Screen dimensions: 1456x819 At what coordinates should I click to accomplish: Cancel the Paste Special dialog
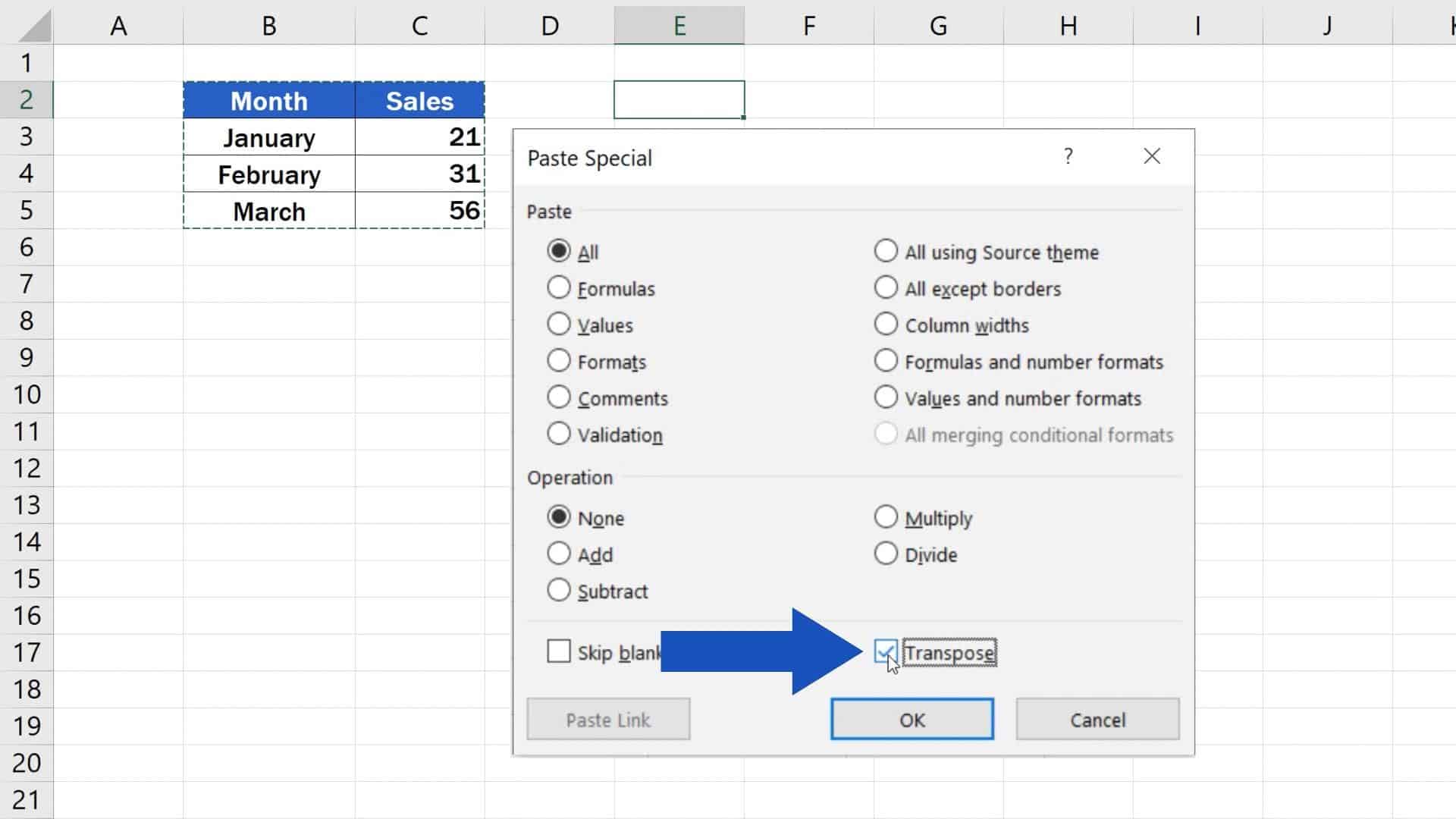click(x=1097, y=719)
